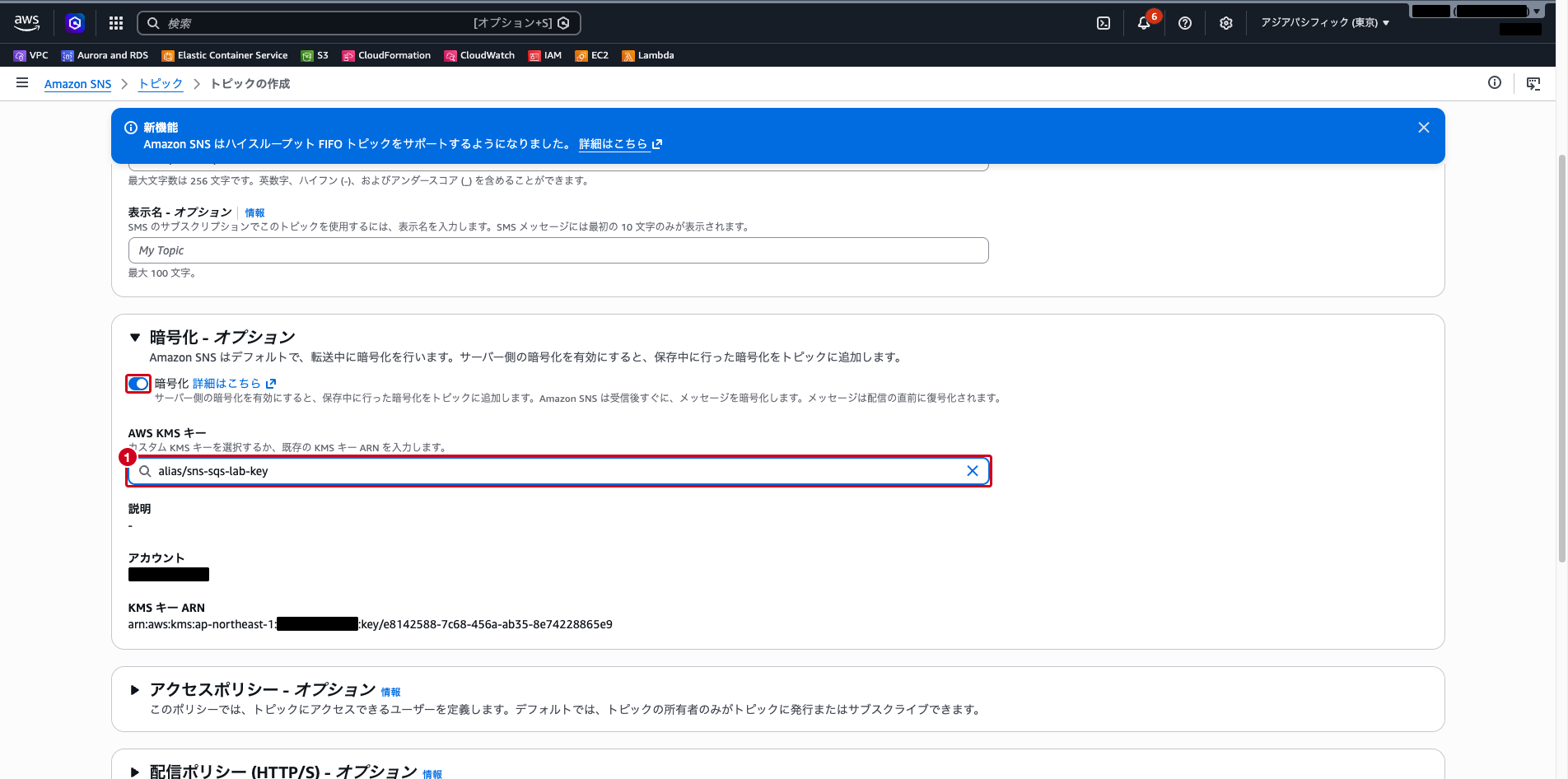The width and height of the screenshot is (1568, 779).
Task: Open the S3 favorites shortcut
Action: (315, 55)
